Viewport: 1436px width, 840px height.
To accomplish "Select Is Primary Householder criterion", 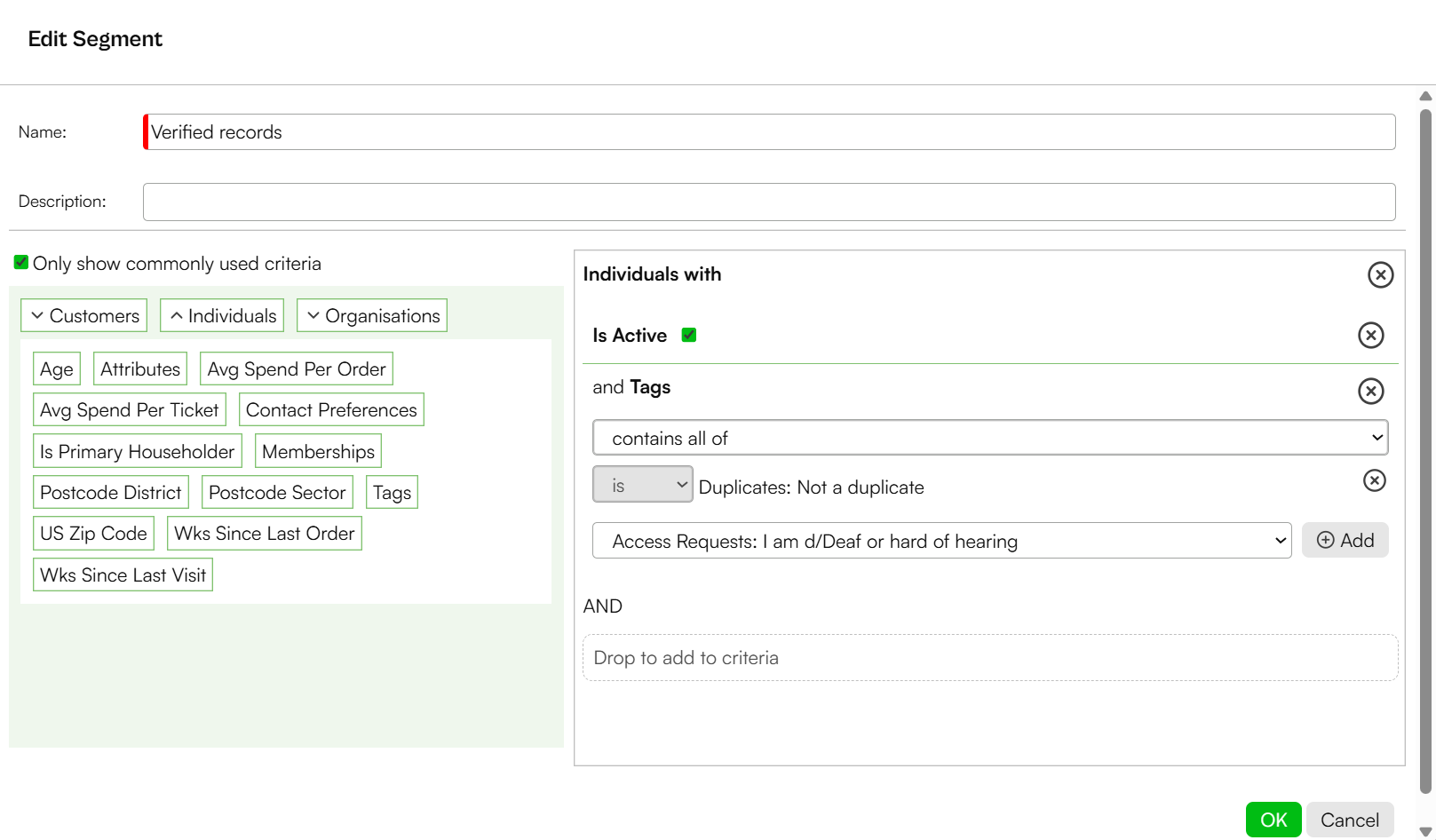I will point(138,451).
